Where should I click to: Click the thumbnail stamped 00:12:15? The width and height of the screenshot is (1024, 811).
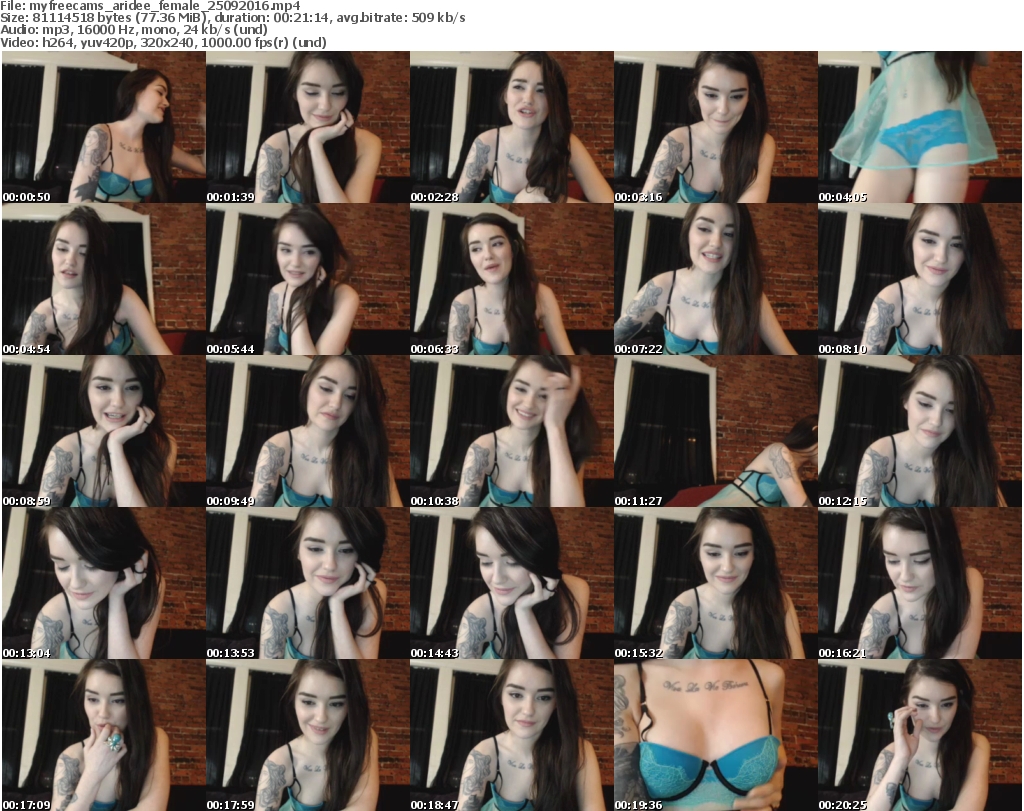click(920, 431)
